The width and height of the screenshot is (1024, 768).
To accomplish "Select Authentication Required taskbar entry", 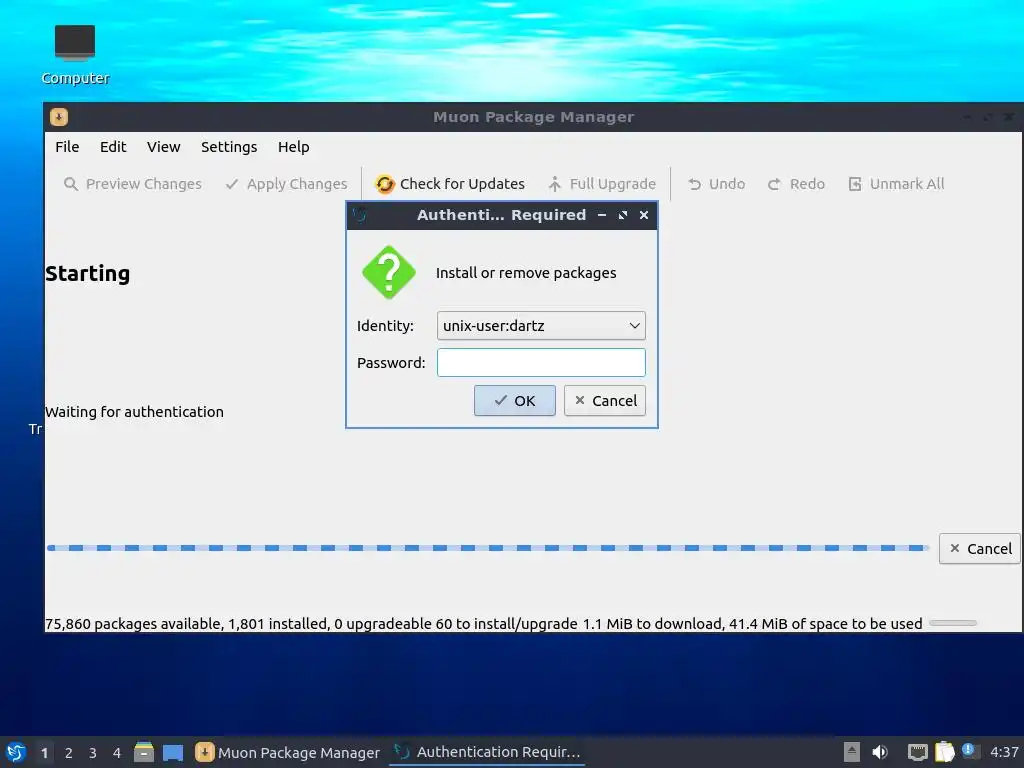I will (487, 752).
